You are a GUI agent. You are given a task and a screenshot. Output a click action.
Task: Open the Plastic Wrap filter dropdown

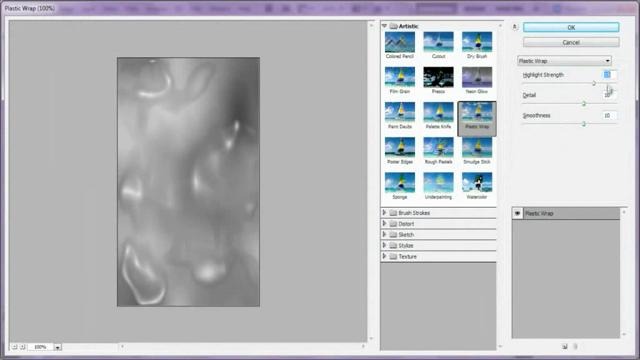[564, 61]
